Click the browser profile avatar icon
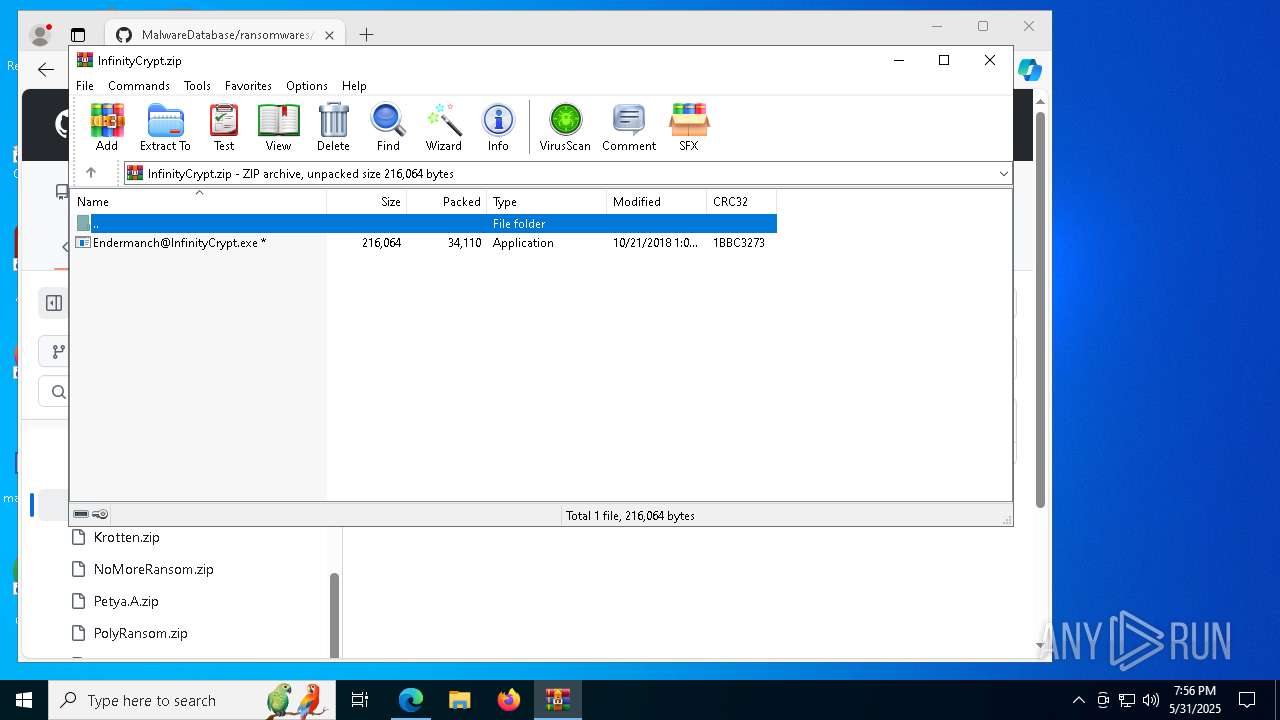This screenshot has height=720, width=1280. 41,35
